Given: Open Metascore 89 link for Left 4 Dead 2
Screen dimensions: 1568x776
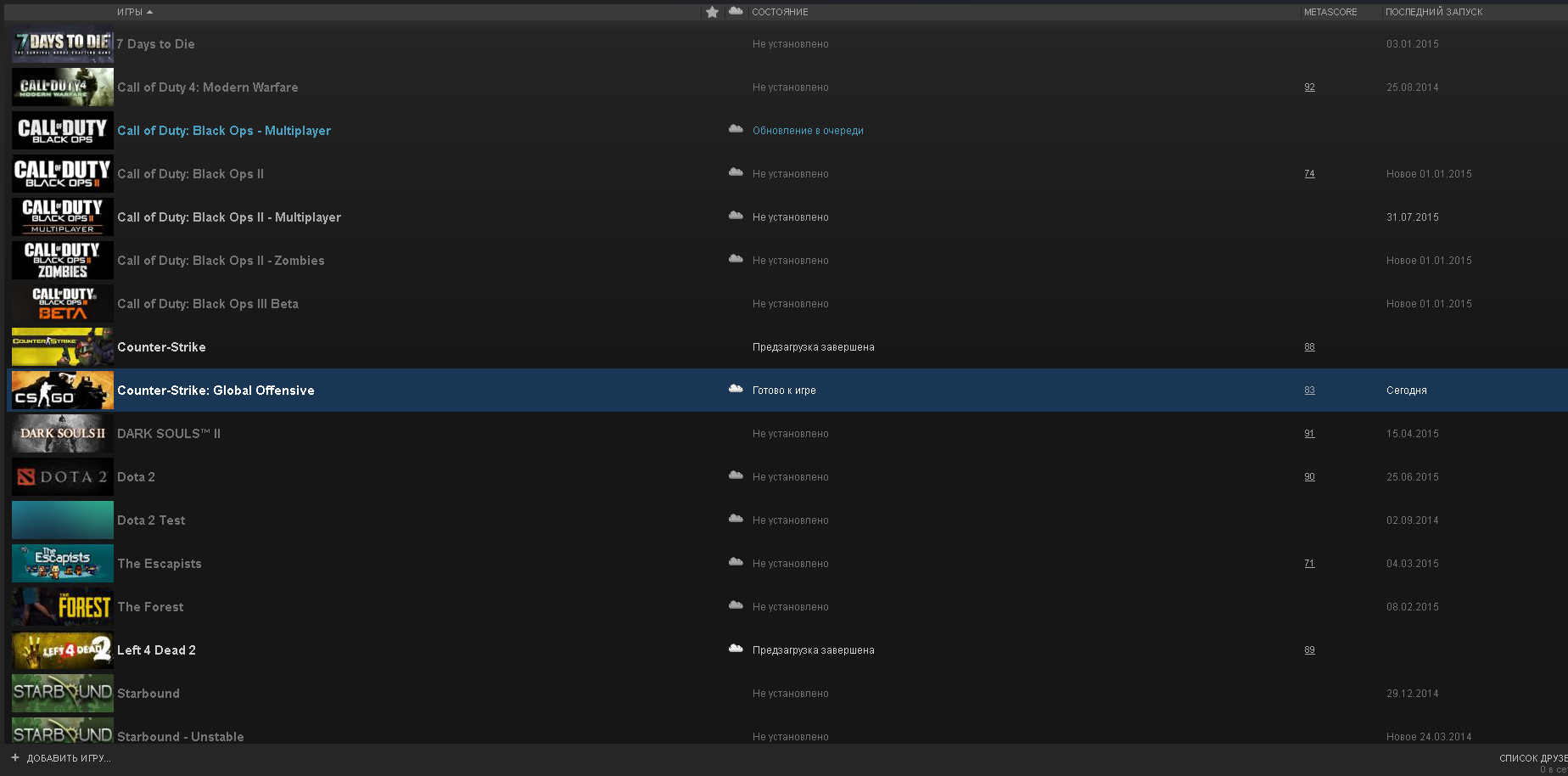Looking at the screenshot, I should coord(1309,650).
